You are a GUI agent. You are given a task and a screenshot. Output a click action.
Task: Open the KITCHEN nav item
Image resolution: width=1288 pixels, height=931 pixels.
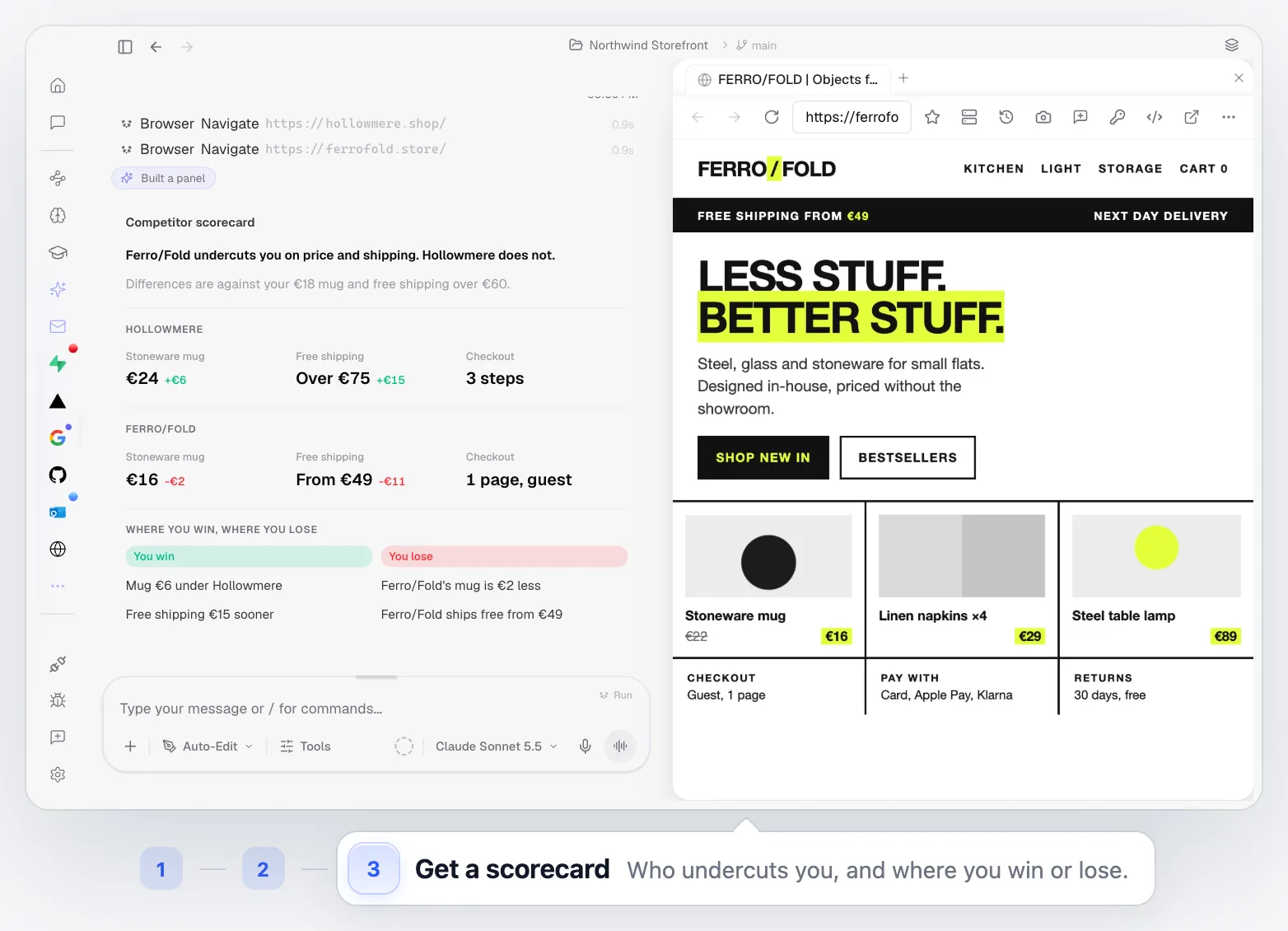click(994, 169)
